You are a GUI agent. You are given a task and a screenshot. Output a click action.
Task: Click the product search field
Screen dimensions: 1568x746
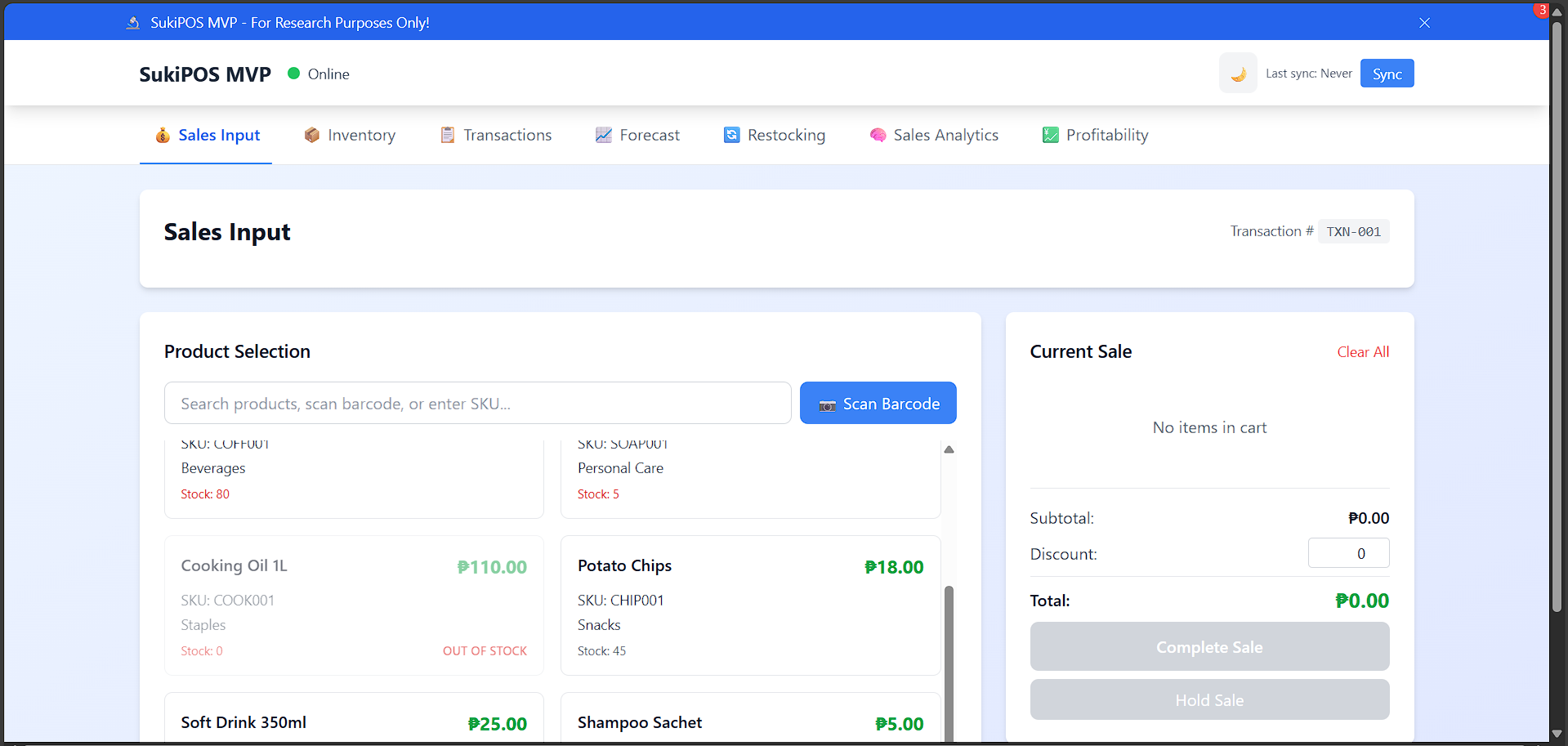[x=477, y=402]
